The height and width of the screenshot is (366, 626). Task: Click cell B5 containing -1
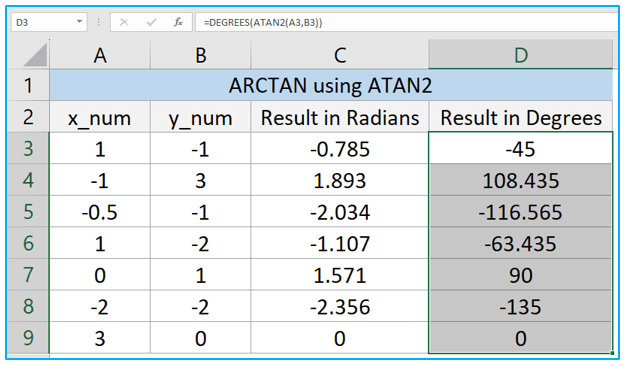pyautogui.click(x=200, y=212)
